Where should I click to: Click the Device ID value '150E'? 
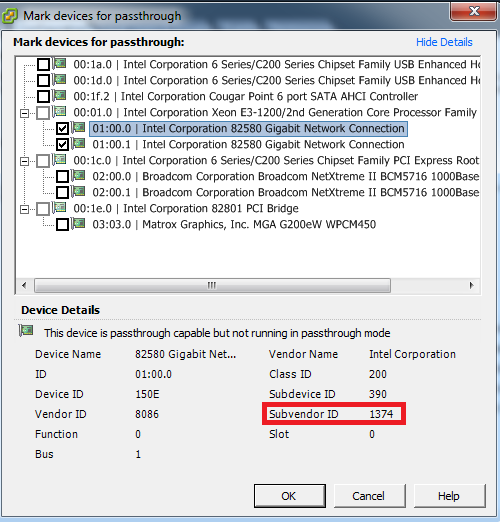[x=147, y=394]
